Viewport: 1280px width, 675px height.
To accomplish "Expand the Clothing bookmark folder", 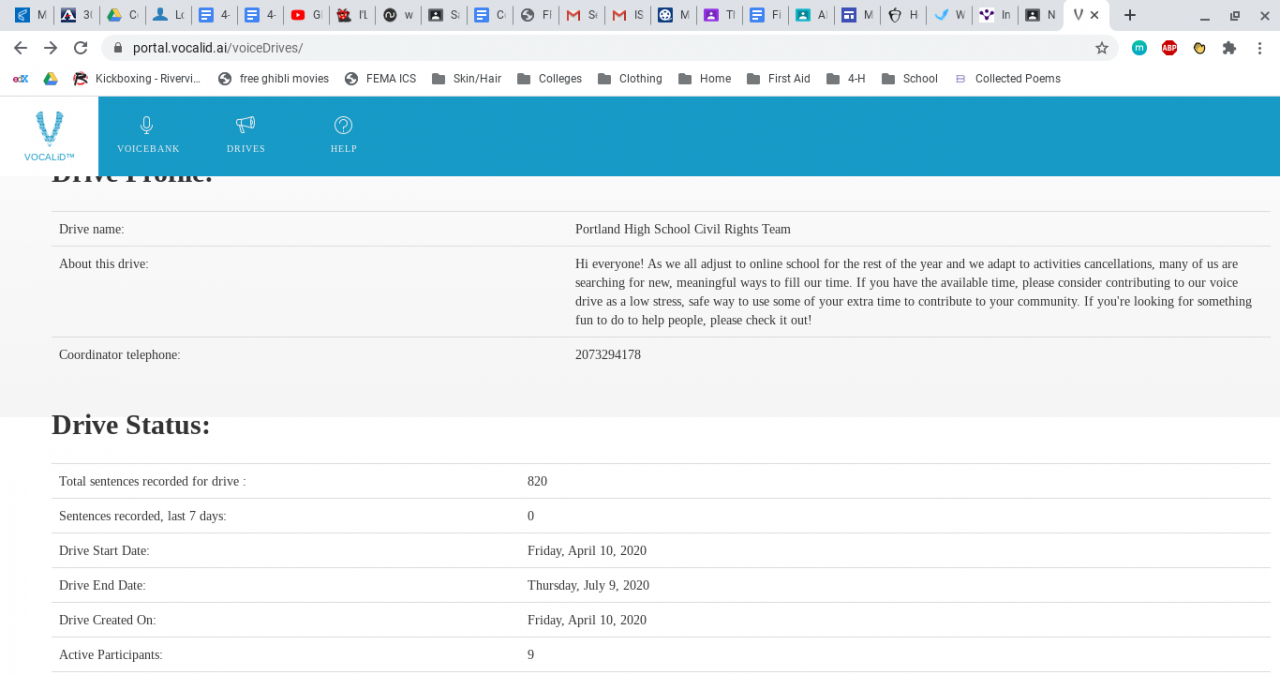I will pos(629,79).
